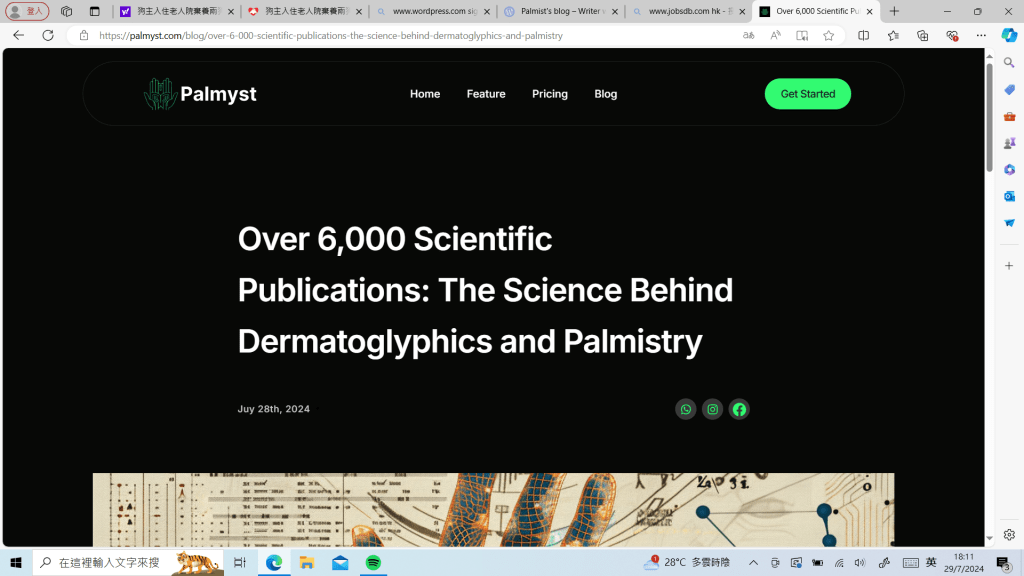Refresh the page with the reload icon
The height and width of the screenshot is (576, 1024).
coord(47,35)
